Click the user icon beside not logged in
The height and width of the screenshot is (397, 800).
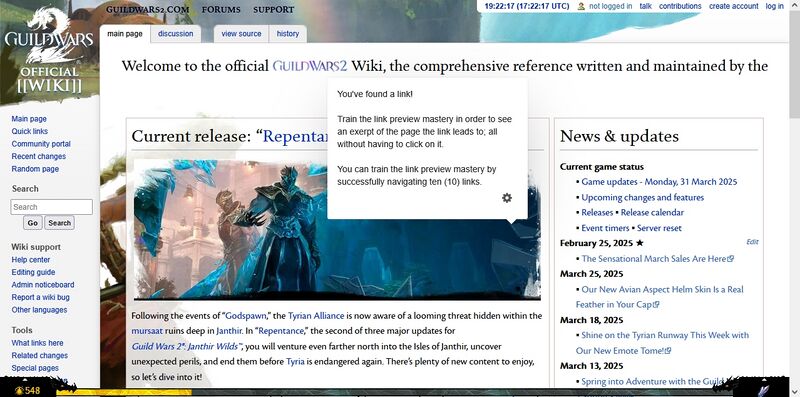(581, 6)
